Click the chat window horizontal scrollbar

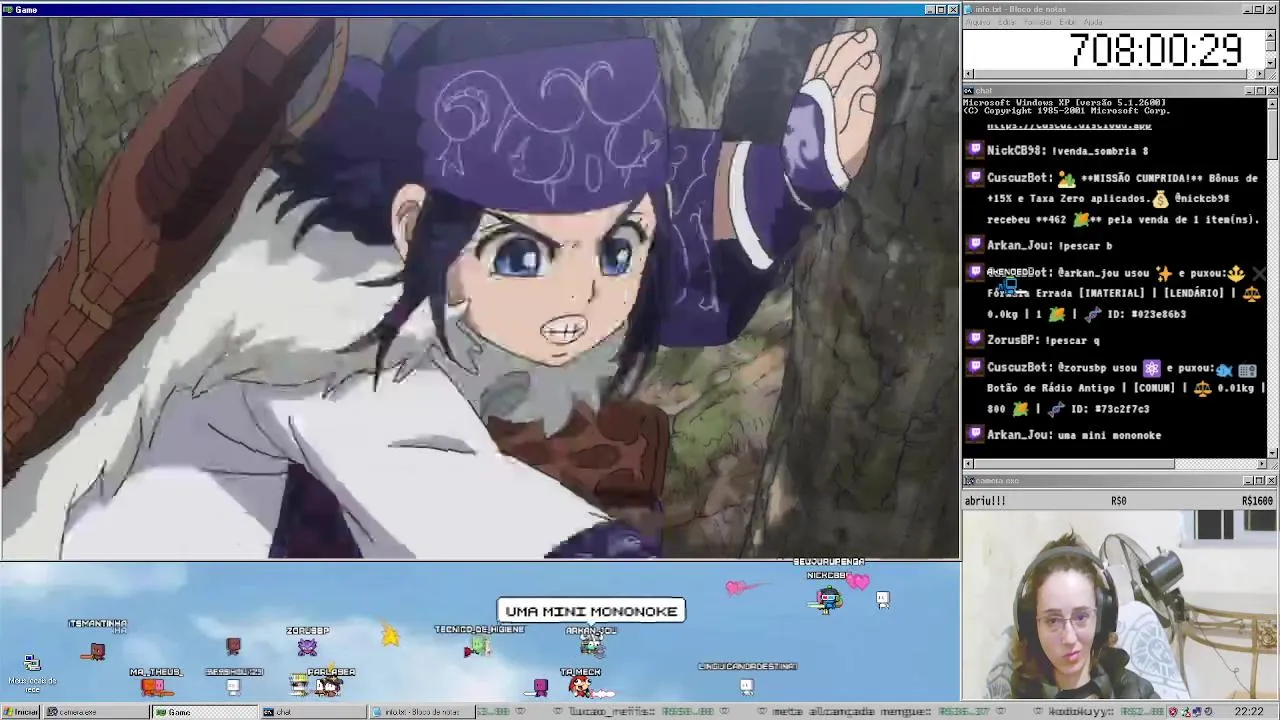(x=1114, y=464)
